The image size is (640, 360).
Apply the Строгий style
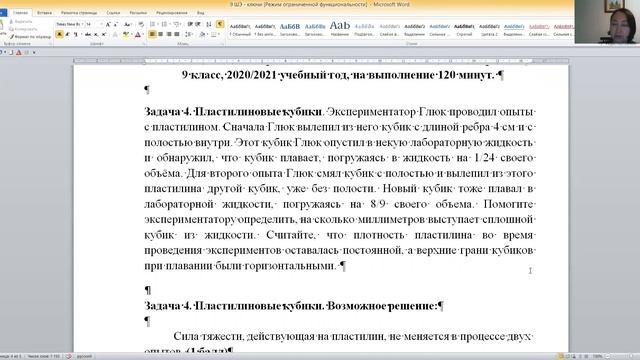464,29
